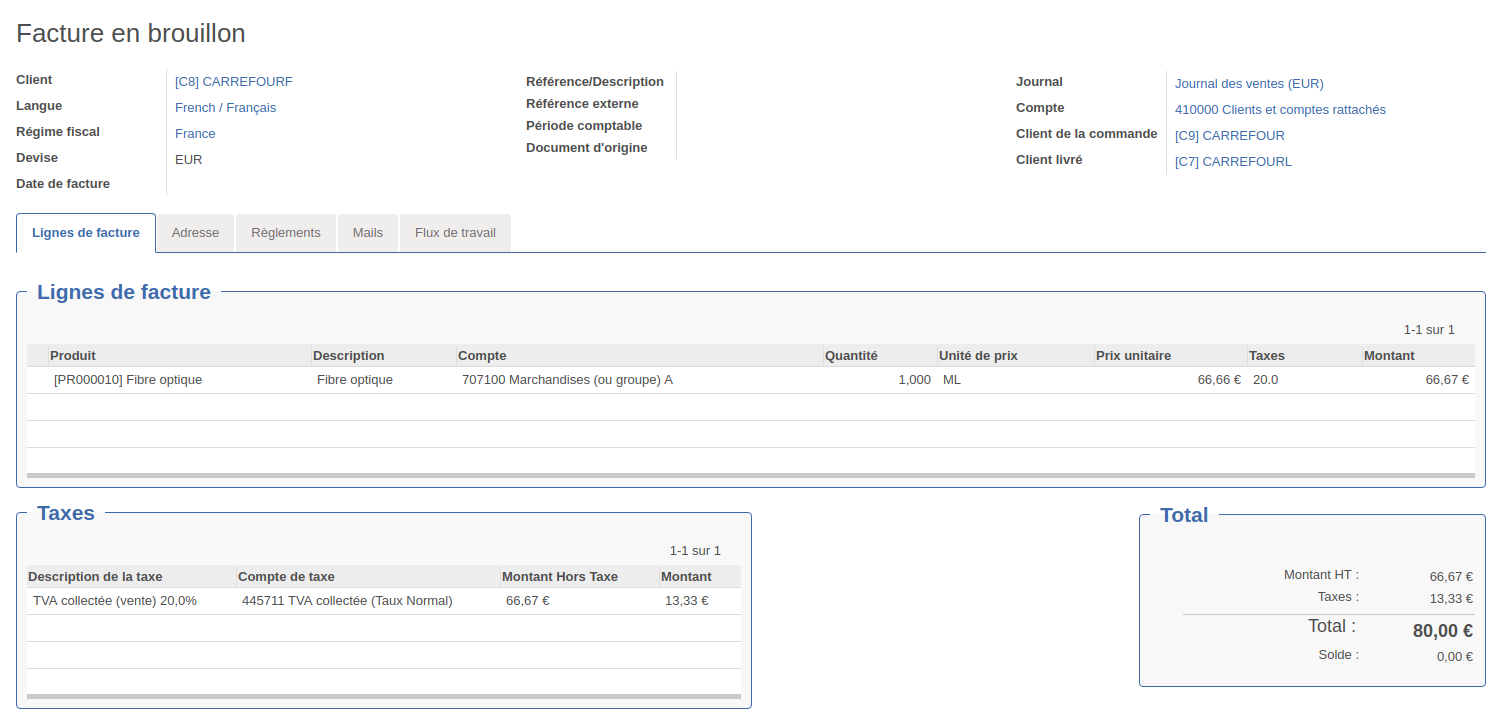Select the TVA collectée (vente) 20,0% tax row

[x=115, y=601]
